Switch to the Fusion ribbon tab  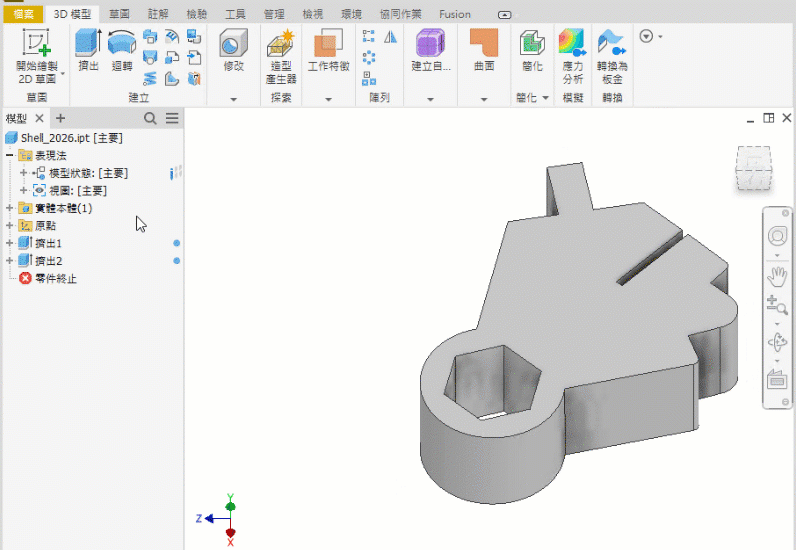pos(455,14)
